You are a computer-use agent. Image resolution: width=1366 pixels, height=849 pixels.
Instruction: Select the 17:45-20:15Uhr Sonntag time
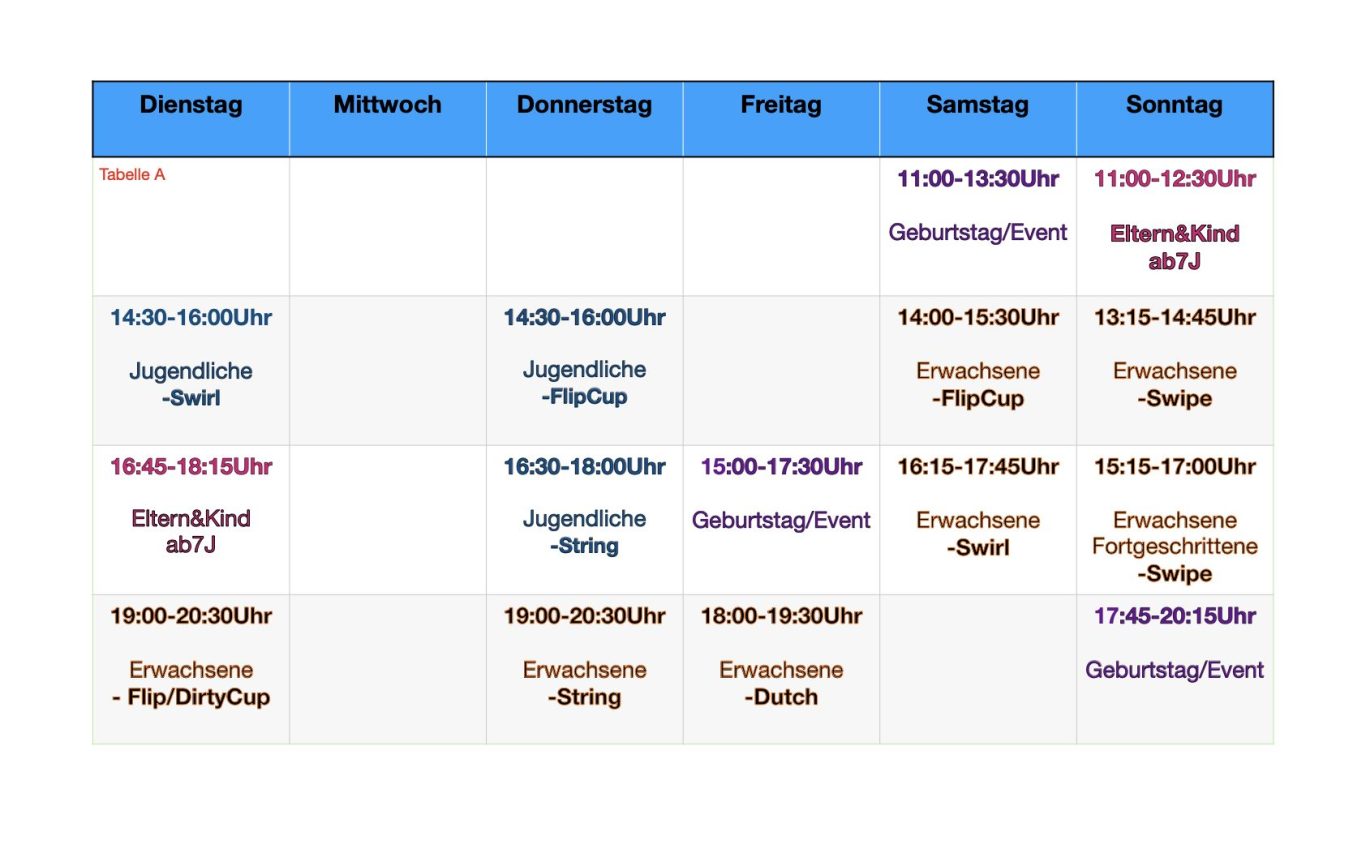click(x=1174, y=616)
